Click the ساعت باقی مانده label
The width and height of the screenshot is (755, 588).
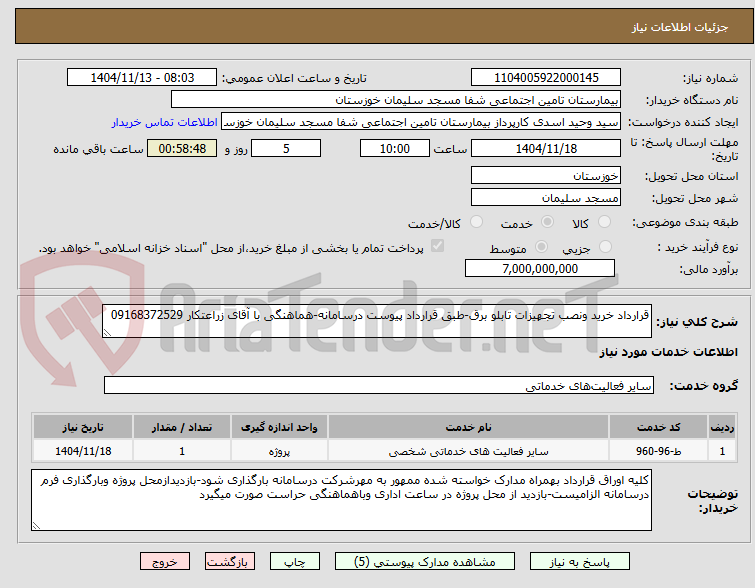pyautogui.click(x=98, y=149)
